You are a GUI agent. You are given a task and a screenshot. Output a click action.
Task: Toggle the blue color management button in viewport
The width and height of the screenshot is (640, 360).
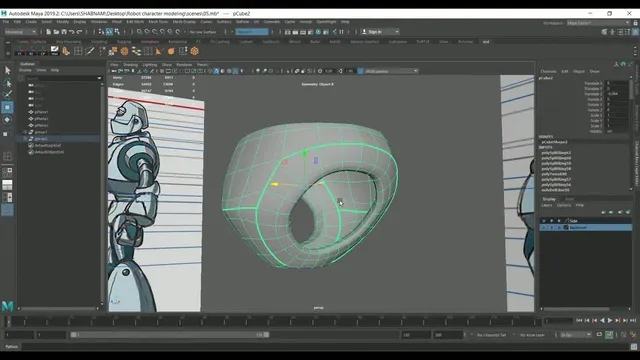pos(360,71)
